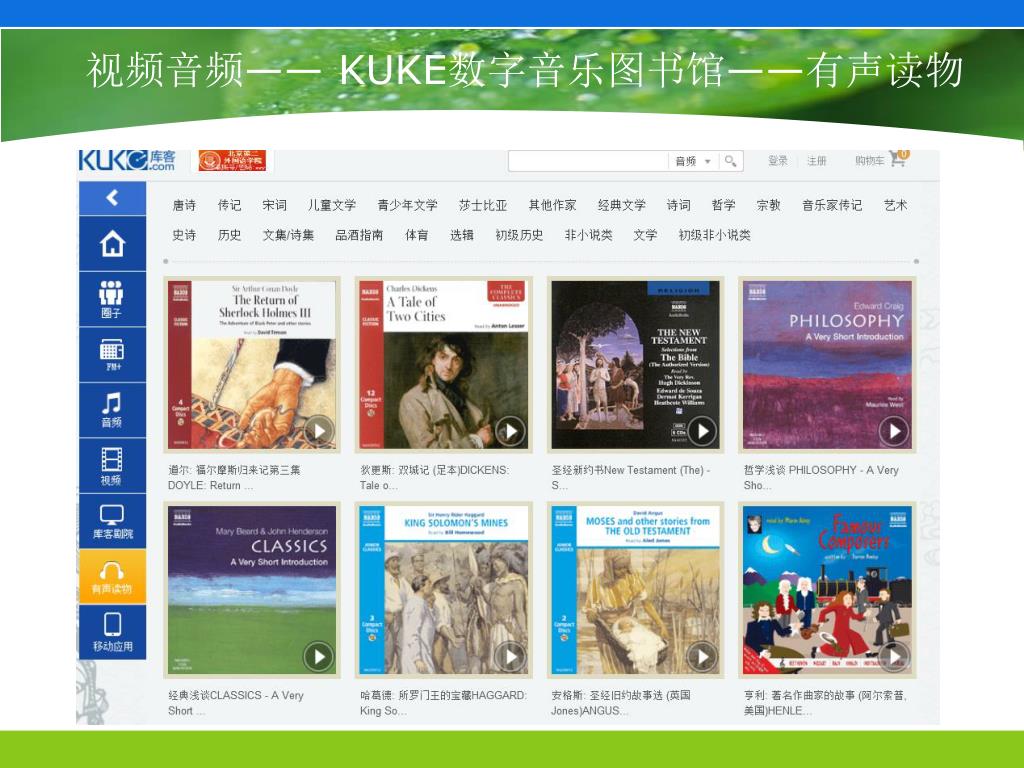Select the 哲学 category
1024x768 pixels.
(x=724, y=205)
